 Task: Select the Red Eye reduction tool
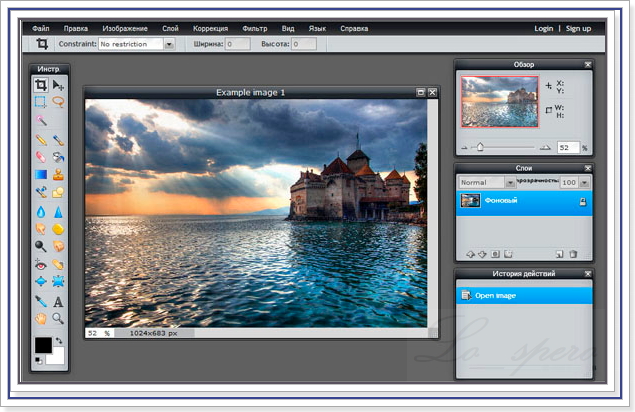[x=41, y=265]
